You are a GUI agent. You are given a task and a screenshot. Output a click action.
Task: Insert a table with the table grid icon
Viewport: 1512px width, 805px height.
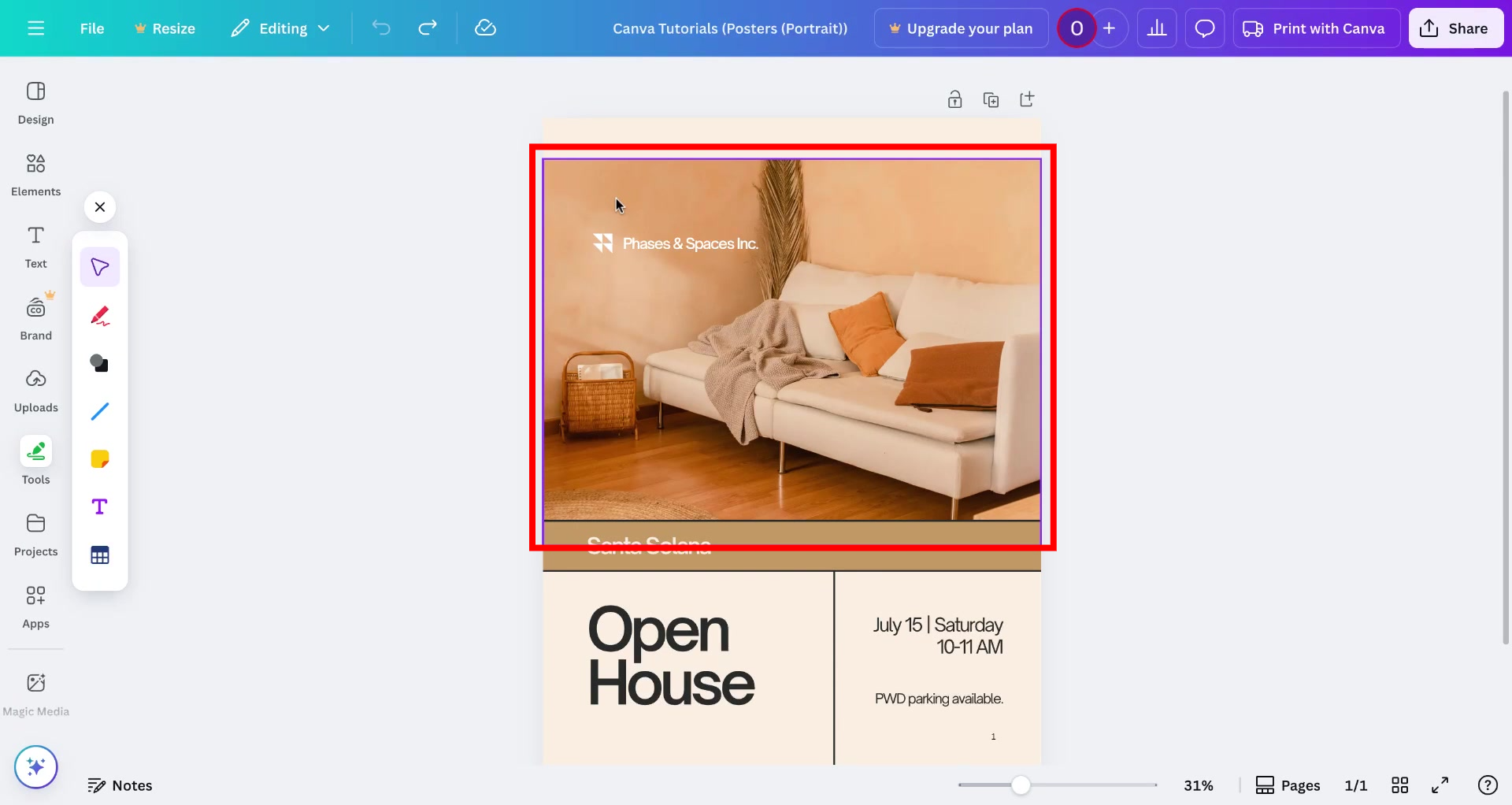point(99,555)
